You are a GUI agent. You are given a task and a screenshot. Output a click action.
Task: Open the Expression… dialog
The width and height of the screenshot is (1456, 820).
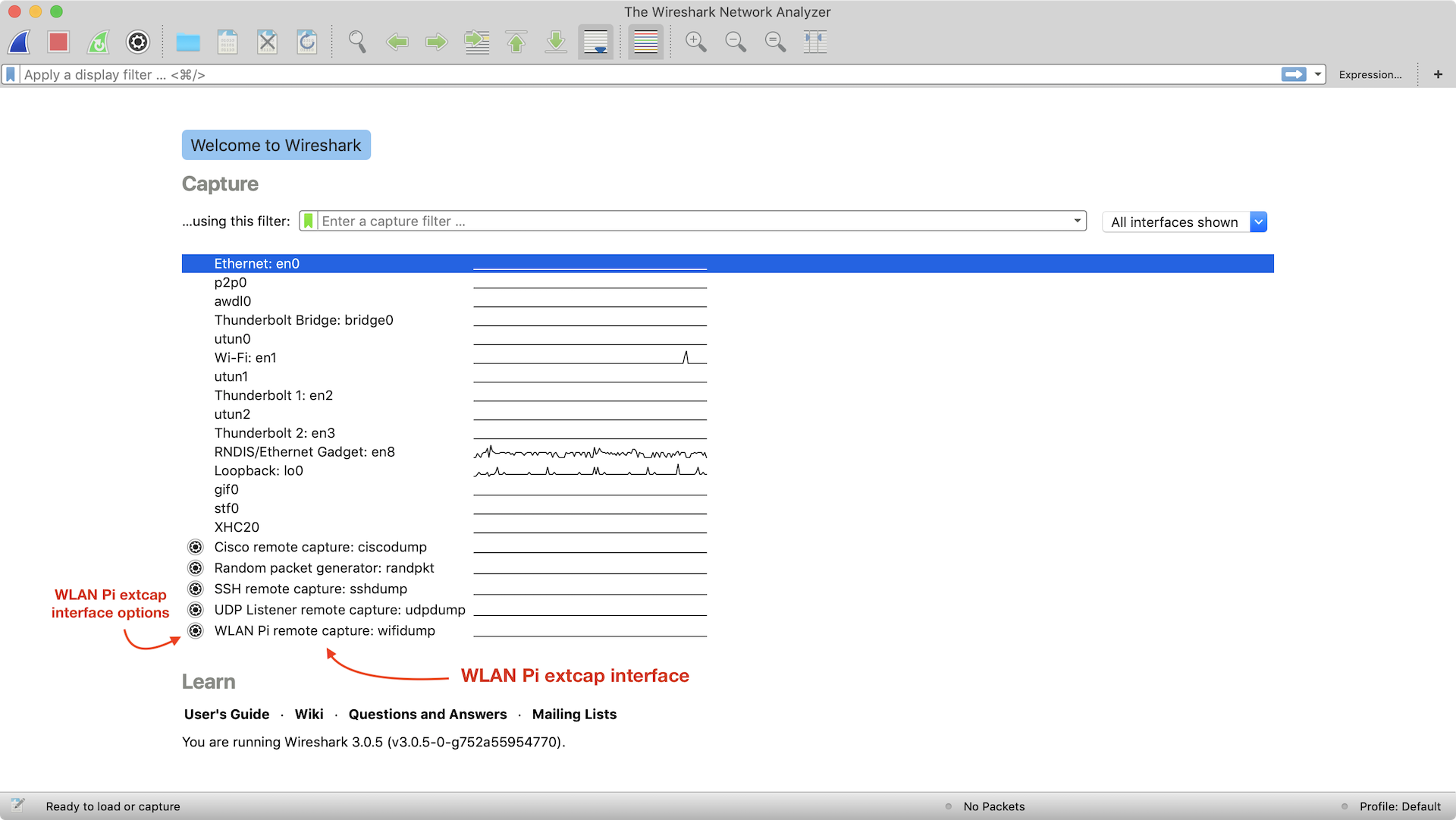1370,74
